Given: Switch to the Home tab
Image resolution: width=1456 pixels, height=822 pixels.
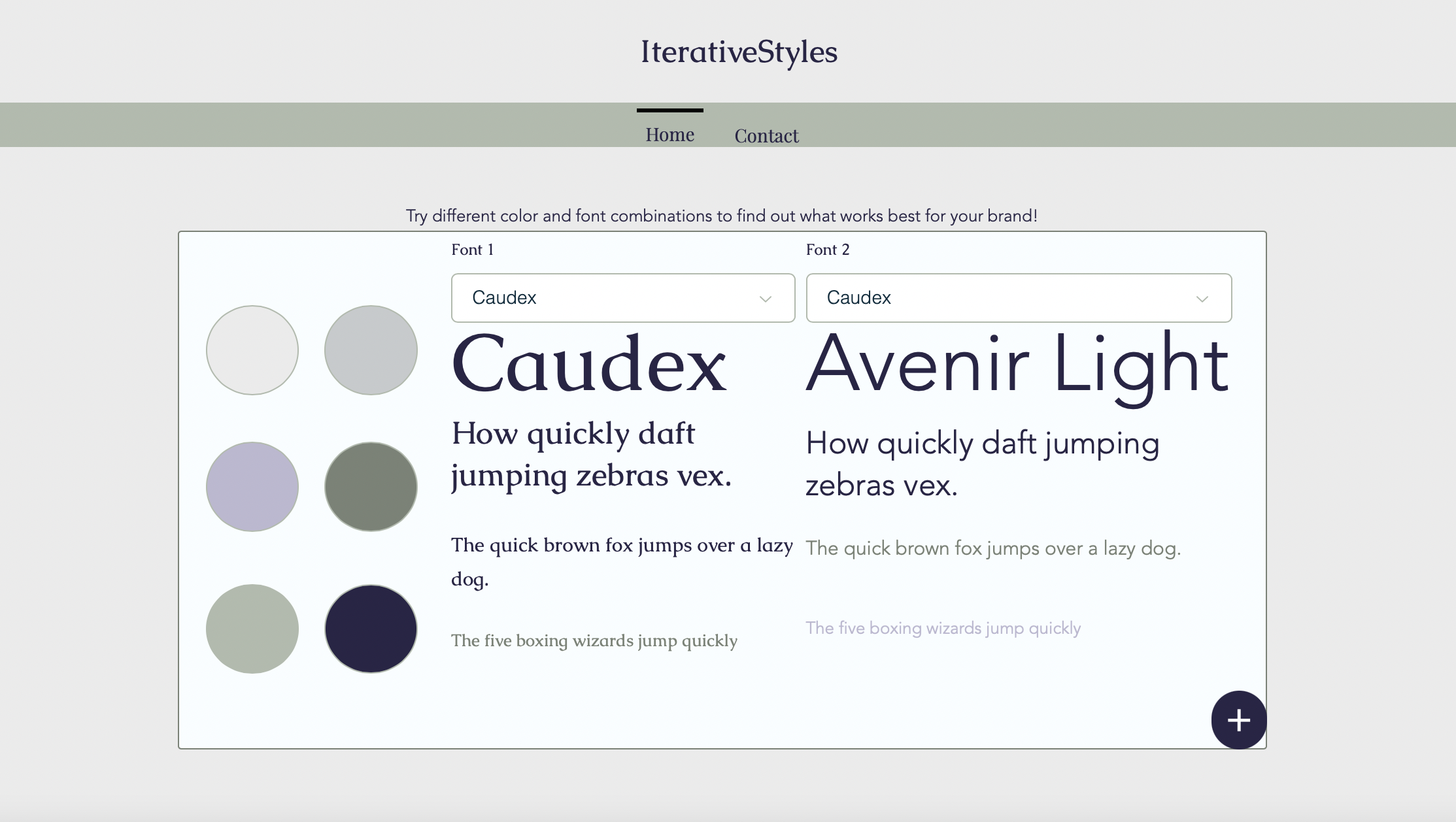Looking at the screenshot, I should [x=669, y=134].
